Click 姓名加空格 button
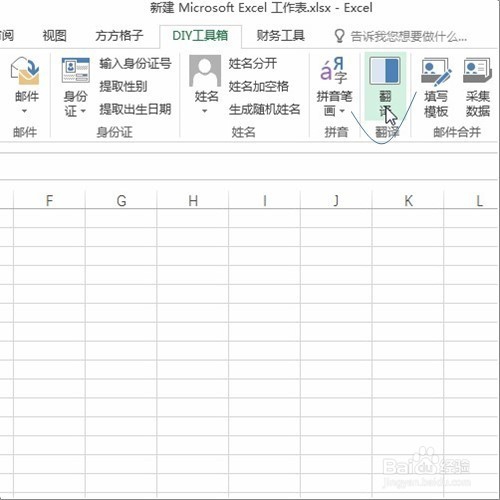This screenshot has width=500, height=500. click(x=259, y=86)
